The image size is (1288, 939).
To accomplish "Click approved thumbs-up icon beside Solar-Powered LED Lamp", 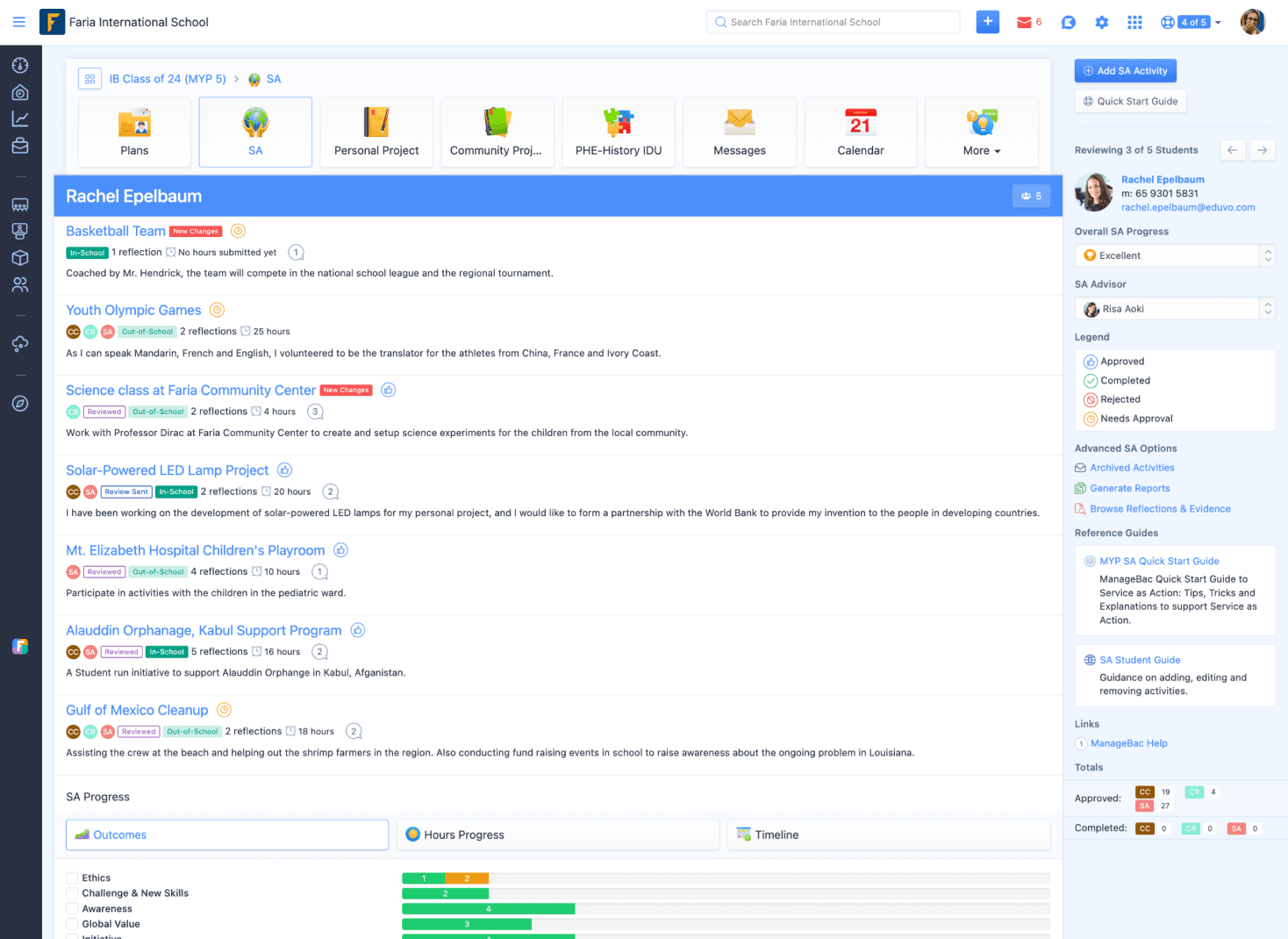I will coord(285,470).
